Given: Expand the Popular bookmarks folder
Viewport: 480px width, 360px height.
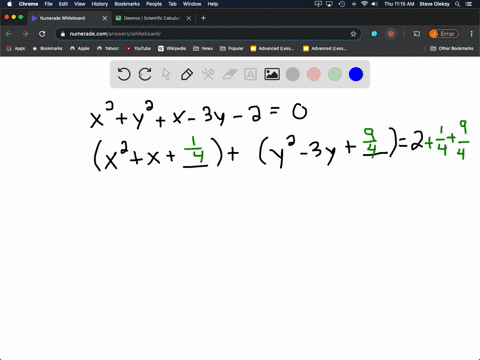Looking at the screenshot, I should click(232, 48).
